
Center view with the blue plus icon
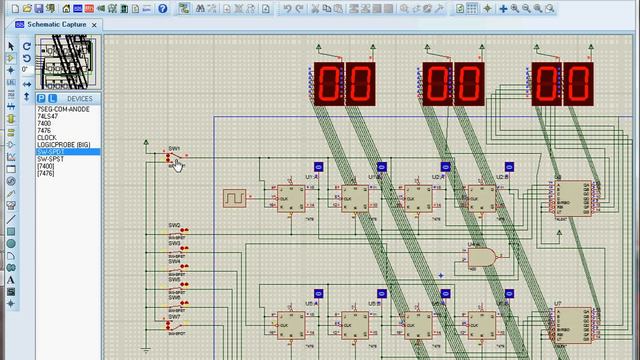coord(503,8)
